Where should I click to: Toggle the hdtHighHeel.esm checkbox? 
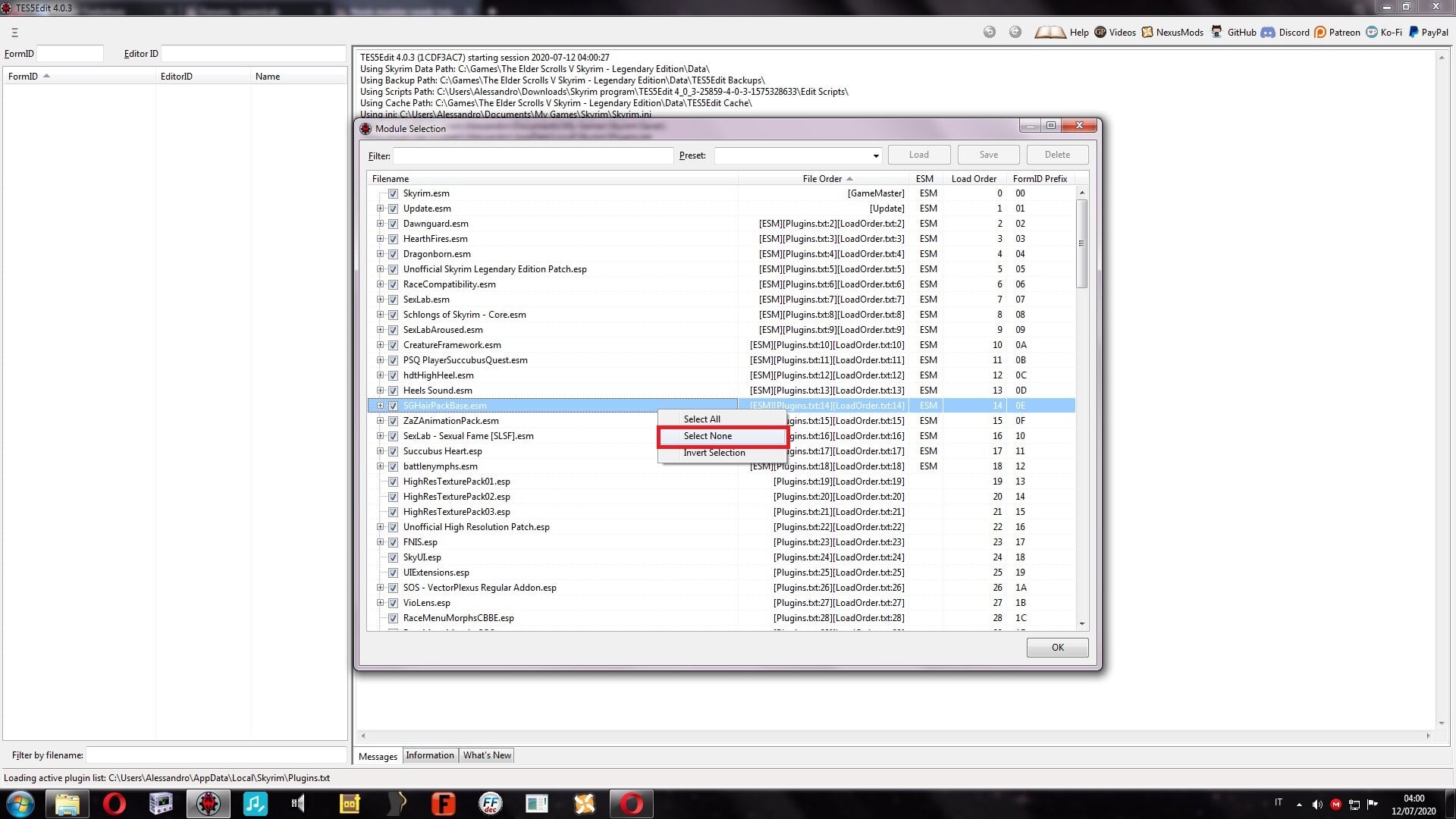393,375
